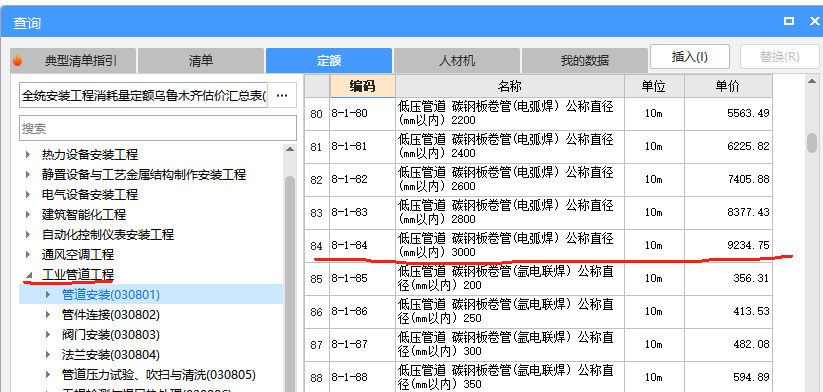Select 管件连接(030802) tree item
Viewport: 823px width, 392px height.
point(110,315)
